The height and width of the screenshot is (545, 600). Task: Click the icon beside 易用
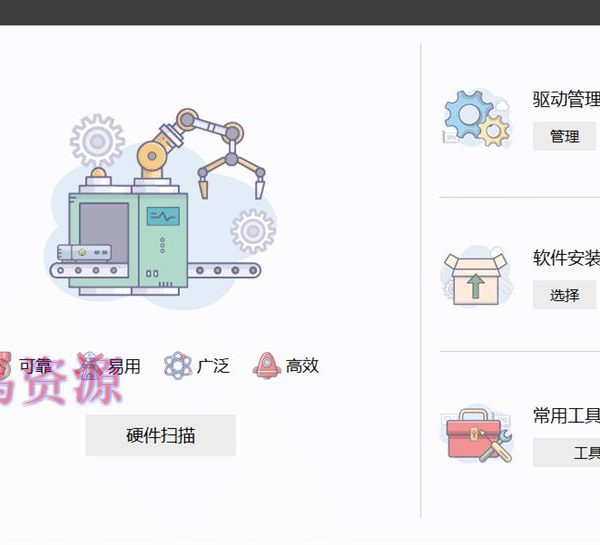(x=90, y=366)
